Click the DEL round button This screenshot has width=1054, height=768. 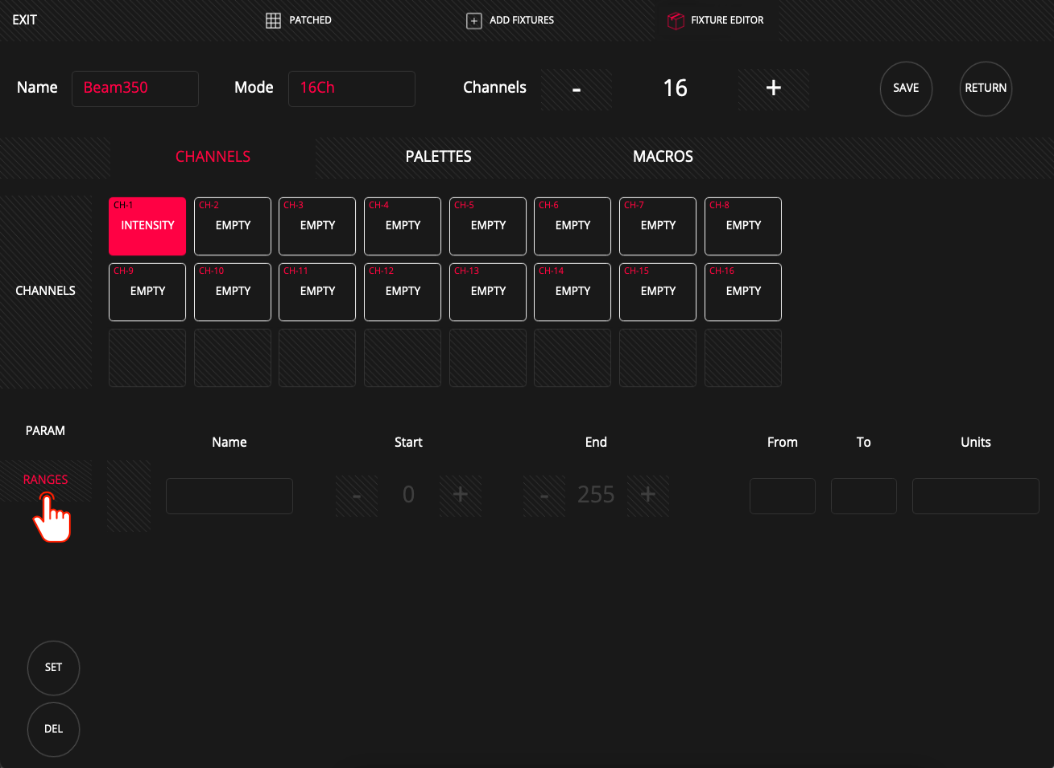coord(53,729)
